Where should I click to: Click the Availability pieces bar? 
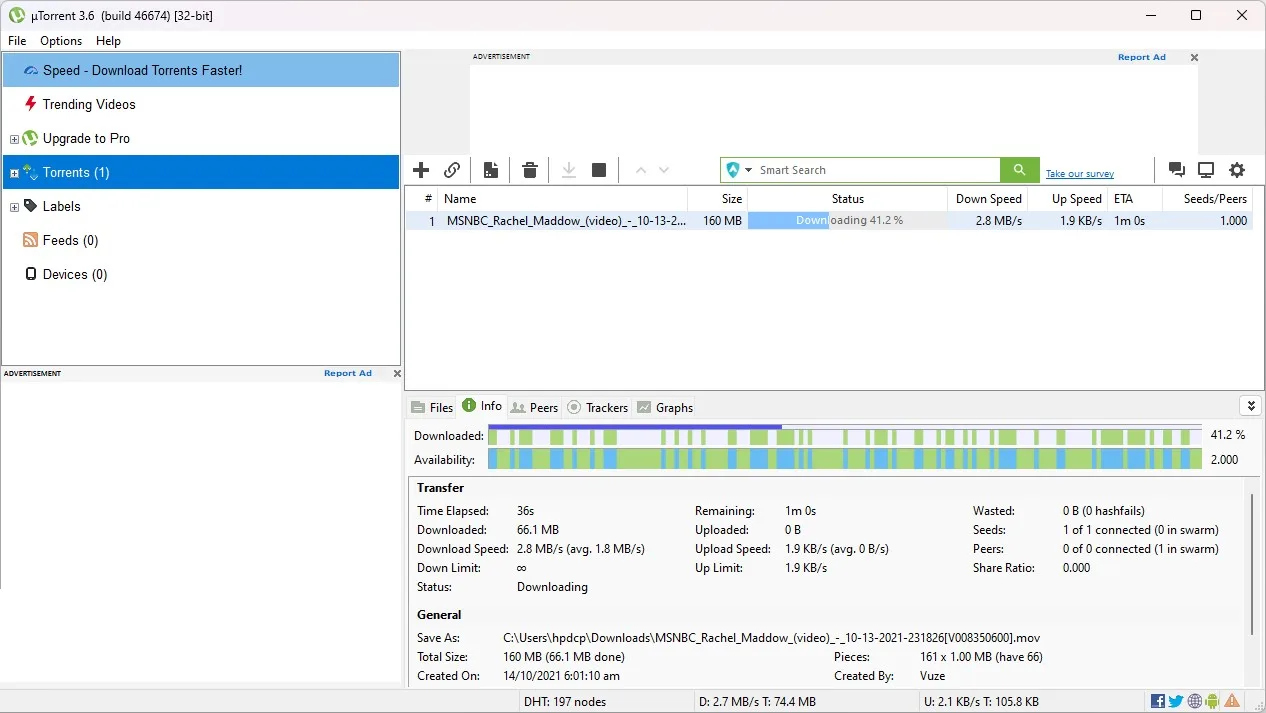point(845,460)
